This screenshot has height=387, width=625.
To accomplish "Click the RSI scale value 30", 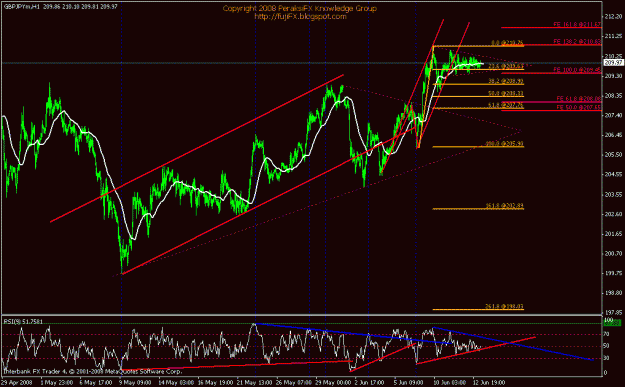I will 606,359.
